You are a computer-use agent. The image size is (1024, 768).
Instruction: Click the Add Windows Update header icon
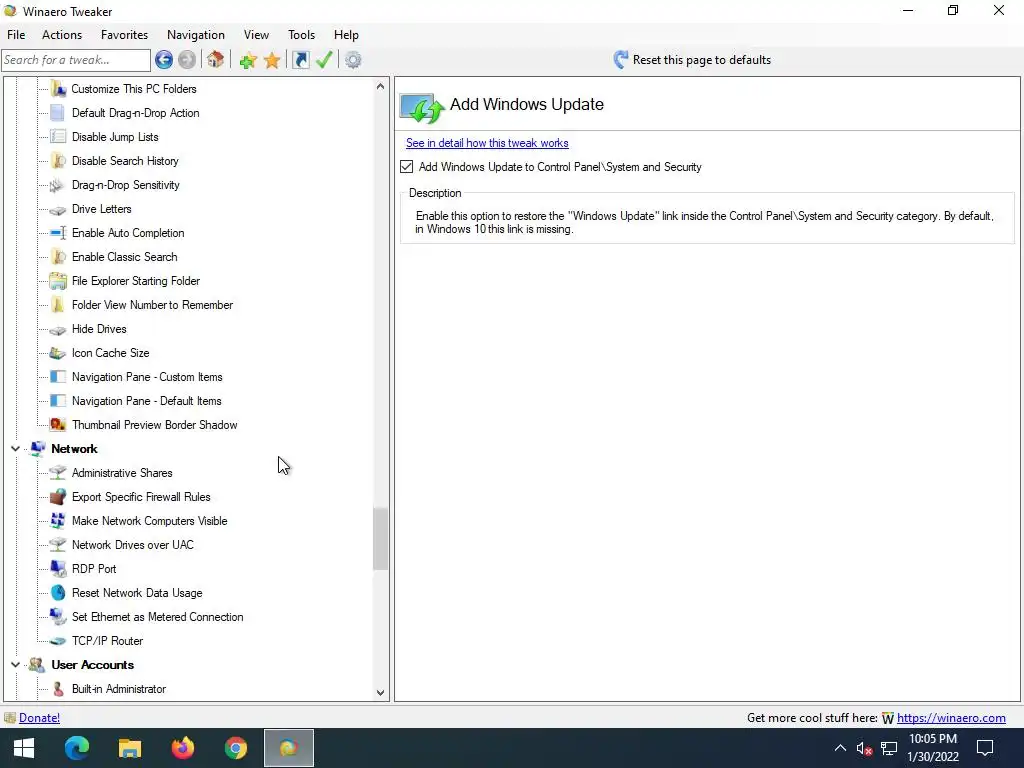(422, 108)
